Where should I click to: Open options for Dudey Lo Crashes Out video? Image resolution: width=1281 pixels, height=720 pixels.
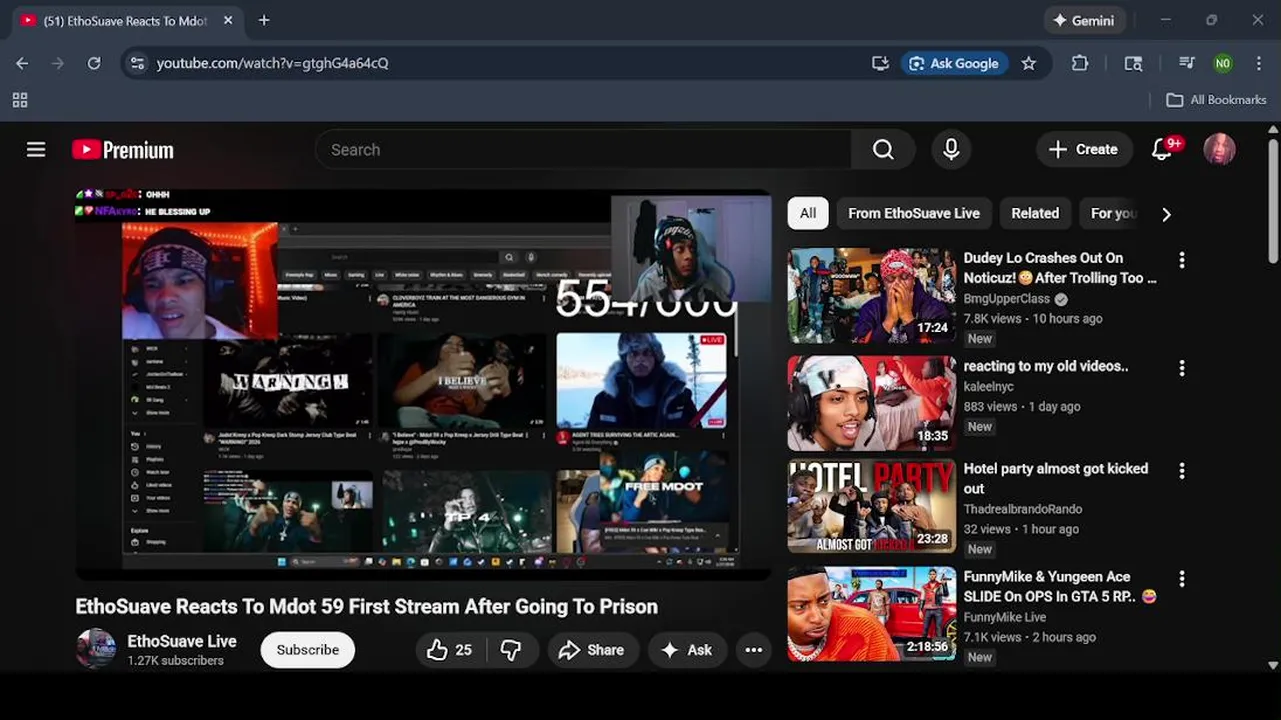[1182, 260]
